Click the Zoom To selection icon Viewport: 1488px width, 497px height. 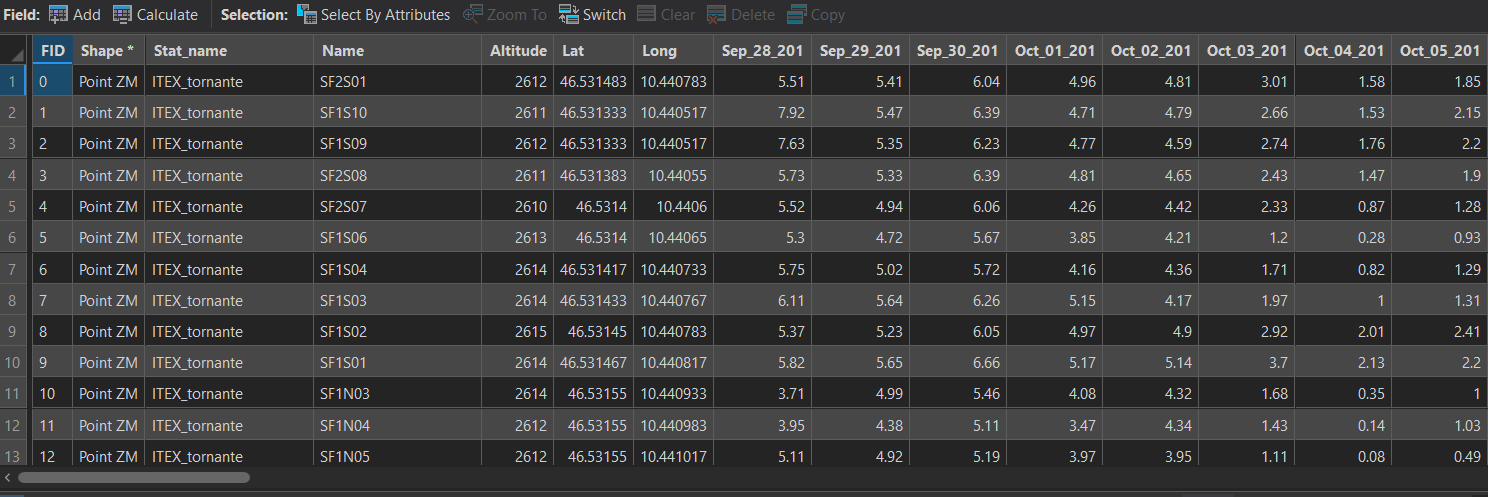pyautogui.click(x=473, y=15)
